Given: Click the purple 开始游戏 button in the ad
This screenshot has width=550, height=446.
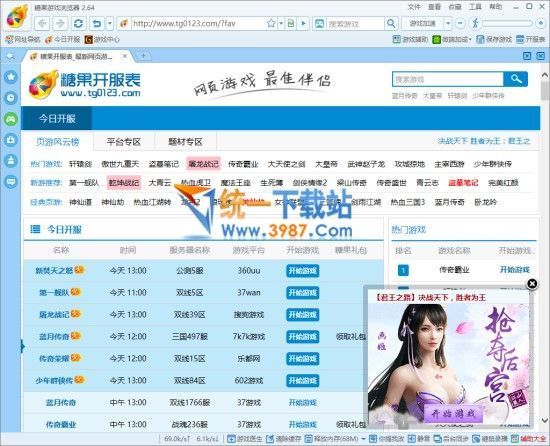Looking at the screenshot, I should click(x=453, y=414).
